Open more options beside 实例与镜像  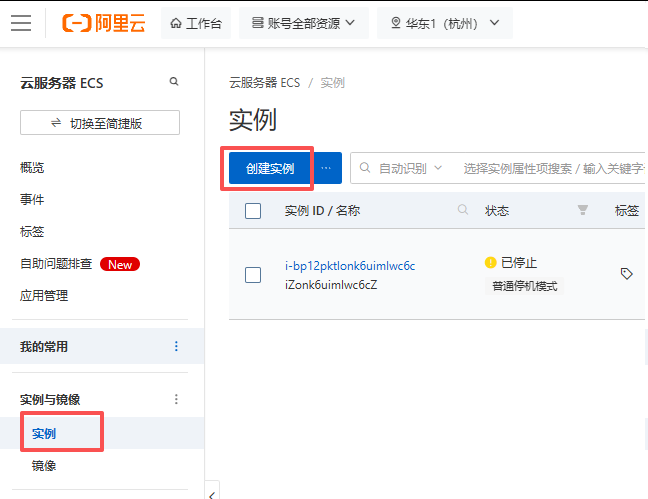tap(176, 399)
